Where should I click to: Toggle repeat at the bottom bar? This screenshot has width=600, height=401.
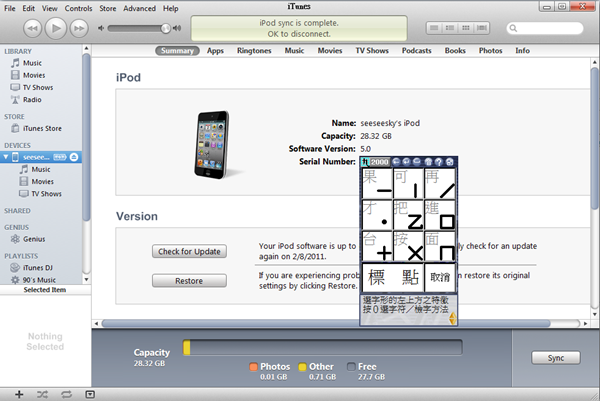(66, 394)
